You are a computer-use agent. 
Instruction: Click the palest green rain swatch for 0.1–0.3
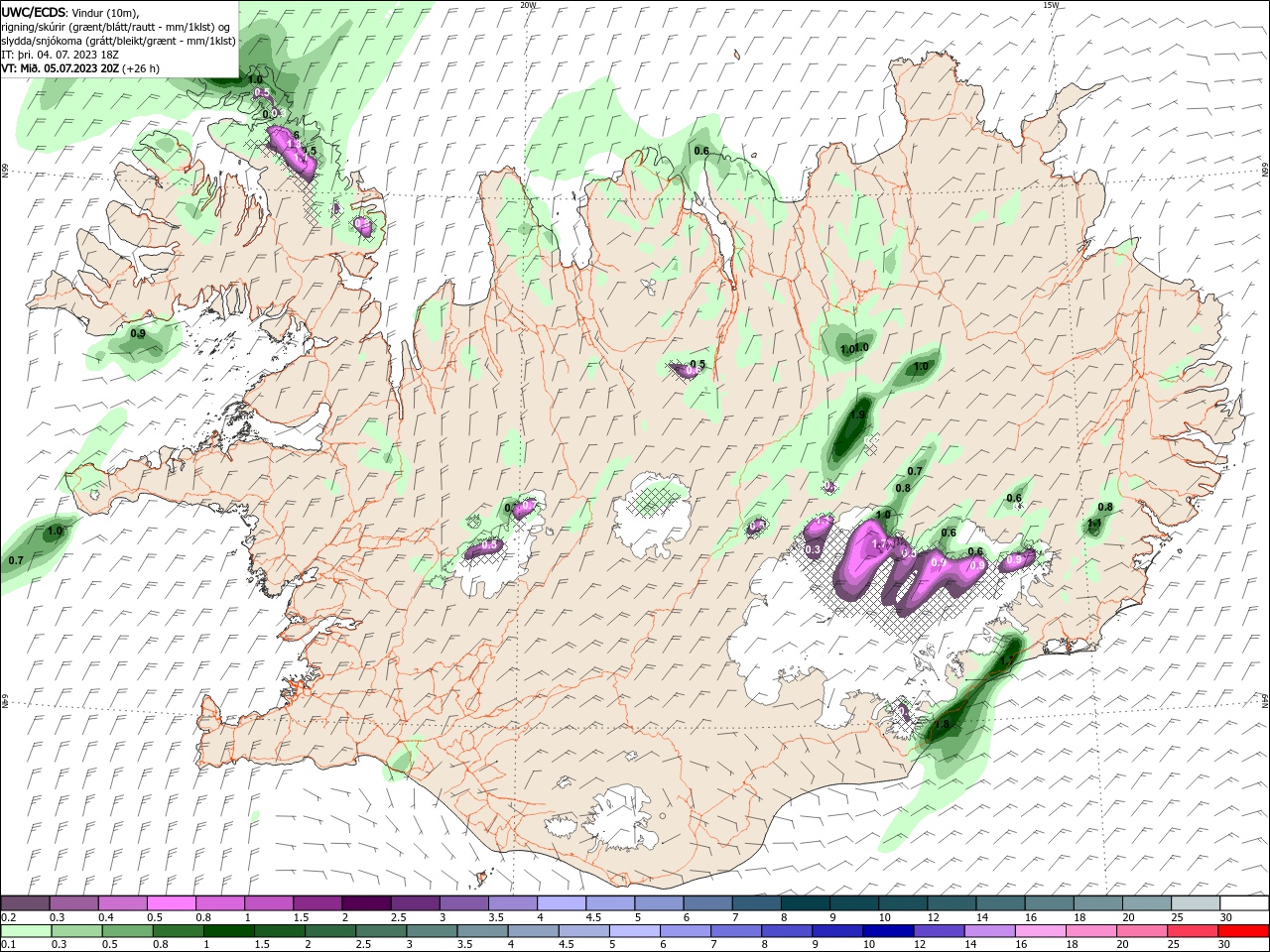pos(27,931)
